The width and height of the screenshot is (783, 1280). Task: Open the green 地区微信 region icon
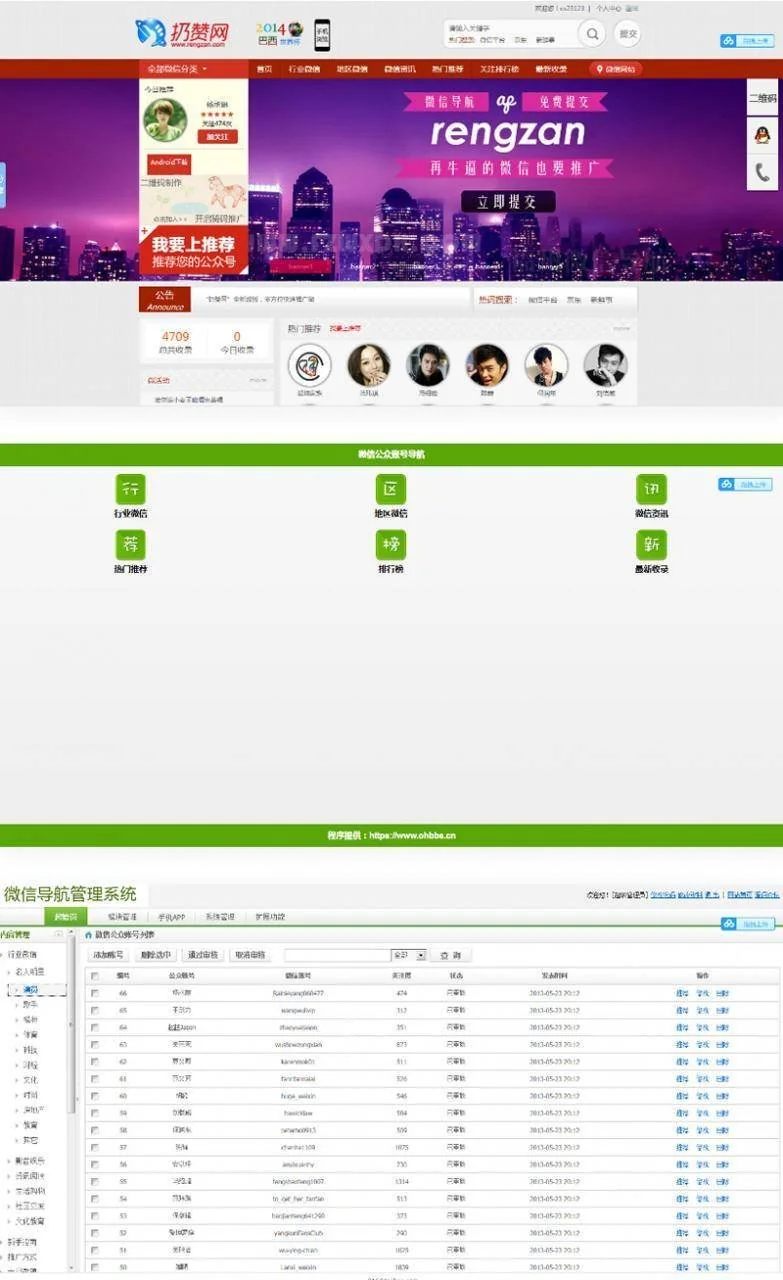391,489
